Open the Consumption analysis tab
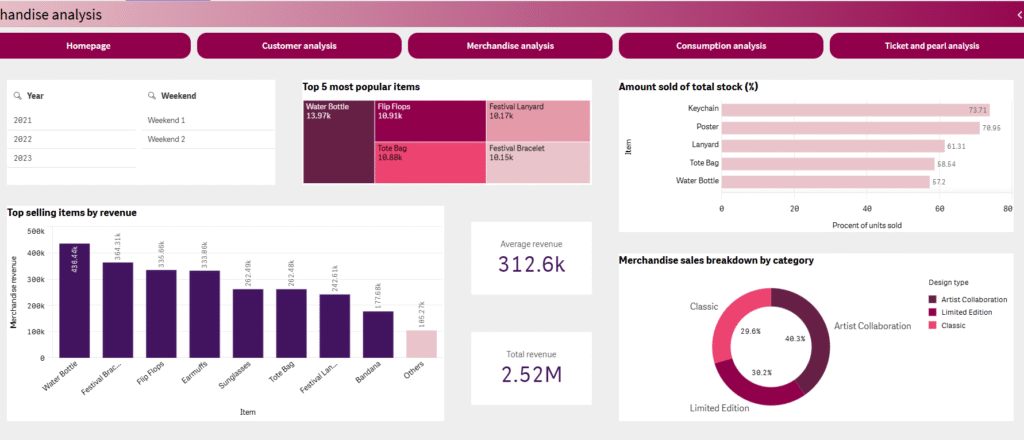 [x=721, y=46]
